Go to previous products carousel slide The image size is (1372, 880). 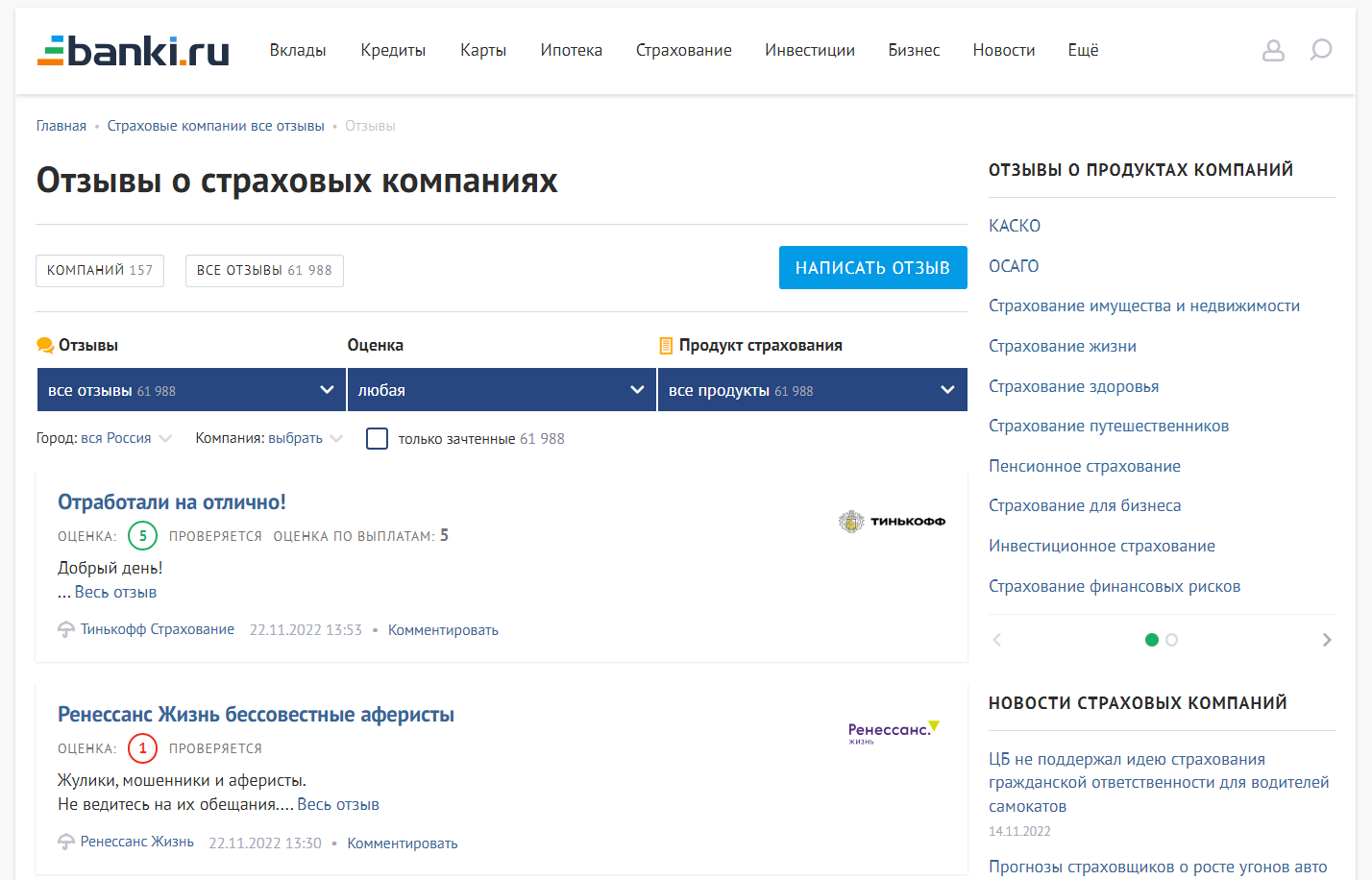(997, 640)
